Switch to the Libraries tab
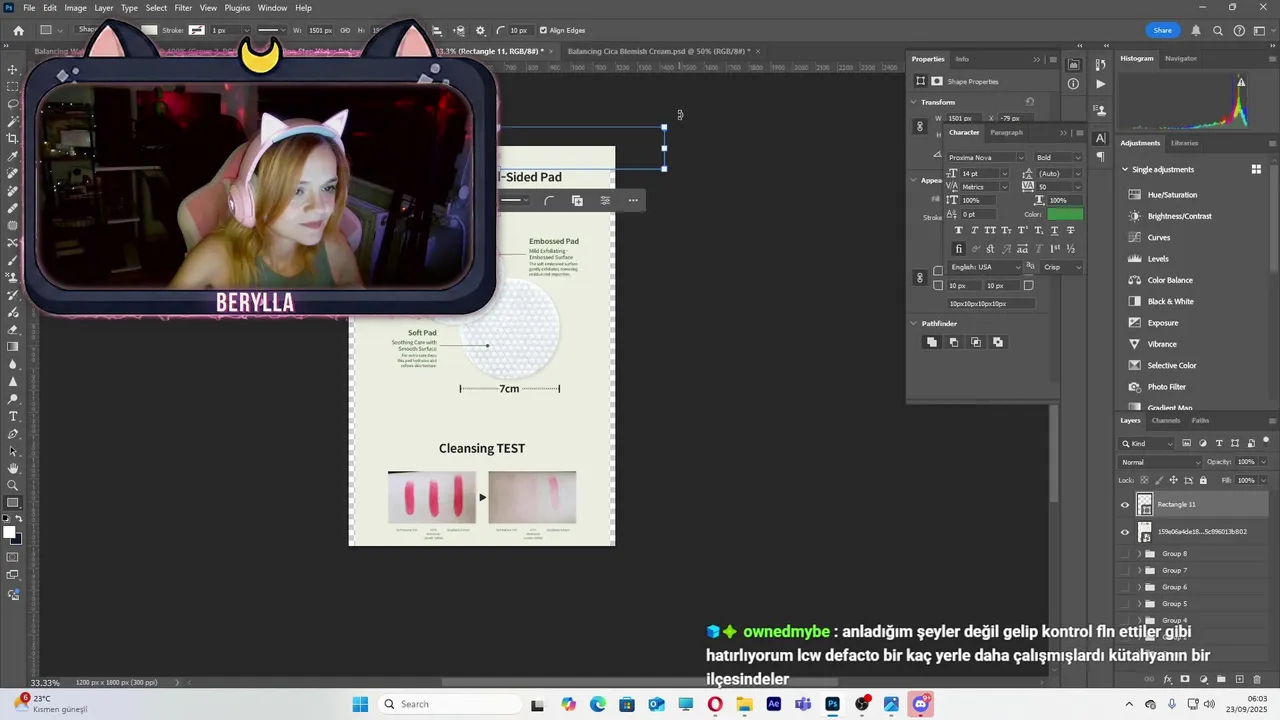The width and height of the screenshot is (1280, 720). click(x=1185, y=143)
